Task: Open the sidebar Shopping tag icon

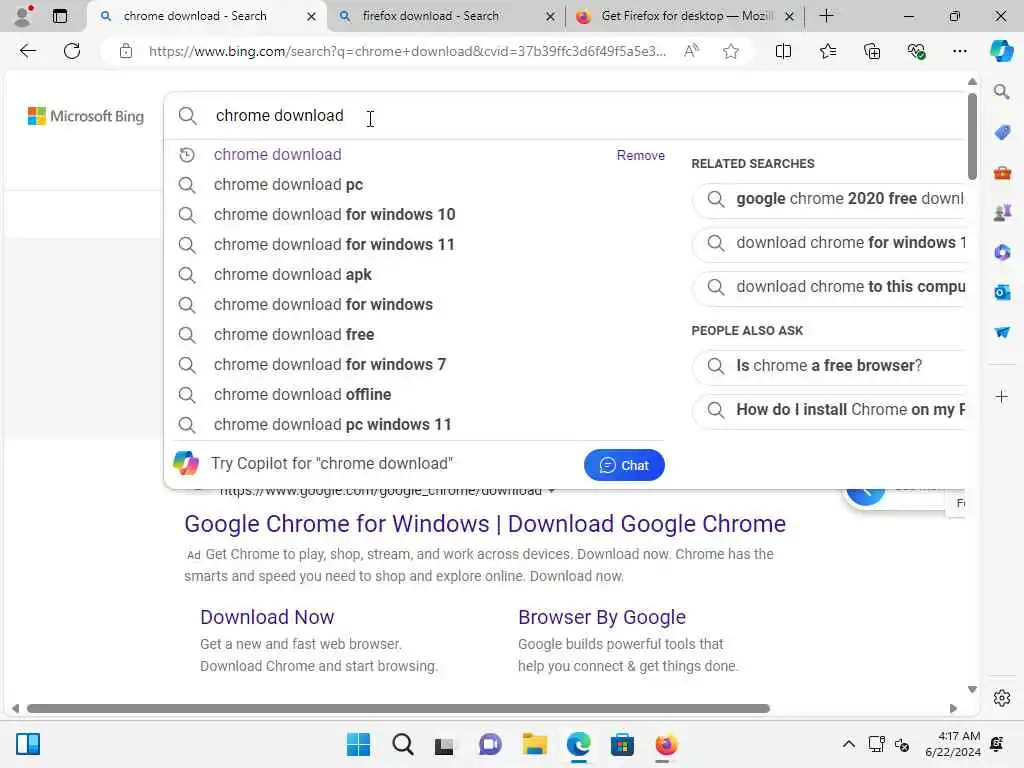Action: (1002, 133)
